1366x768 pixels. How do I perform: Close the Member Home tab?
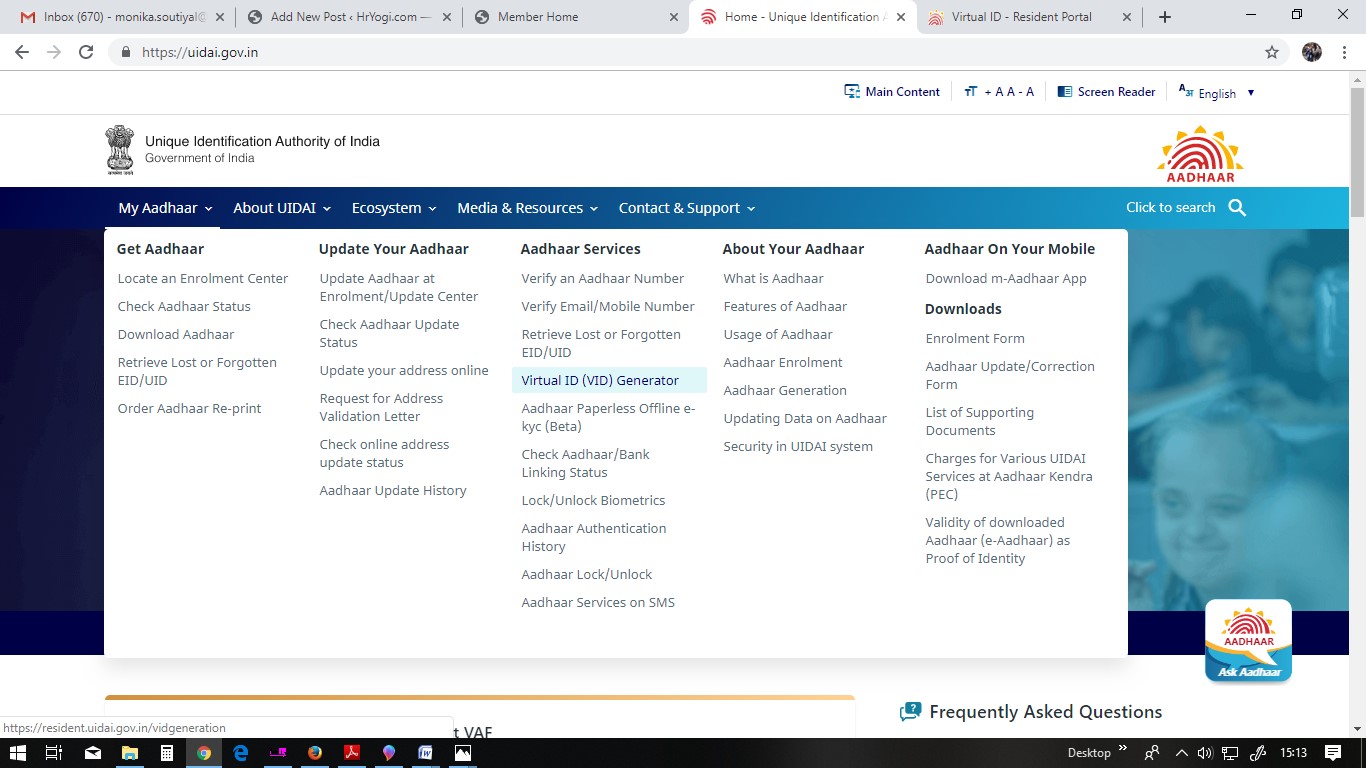674,17
